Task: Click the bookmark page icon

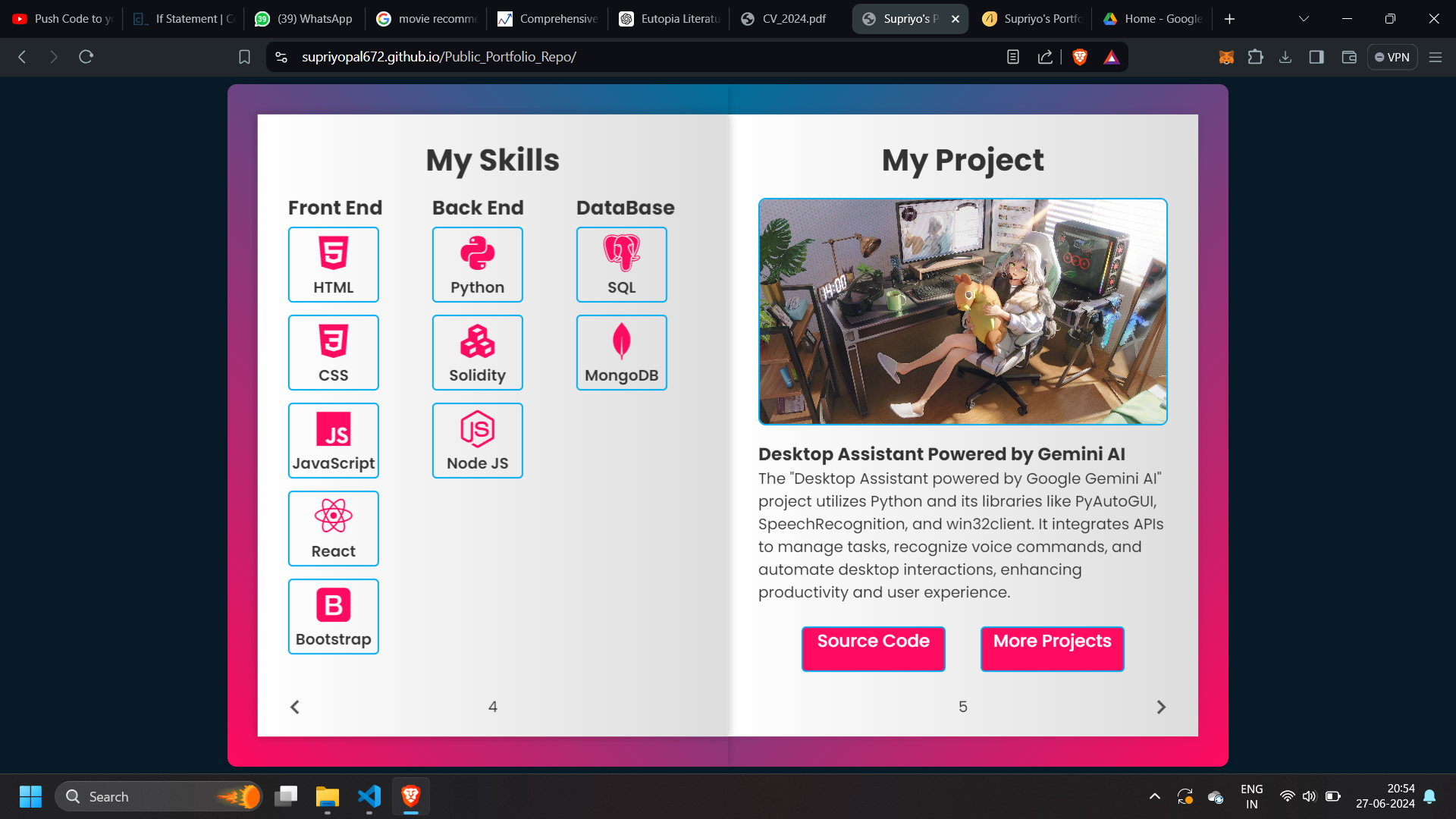Action: point(244,57)
